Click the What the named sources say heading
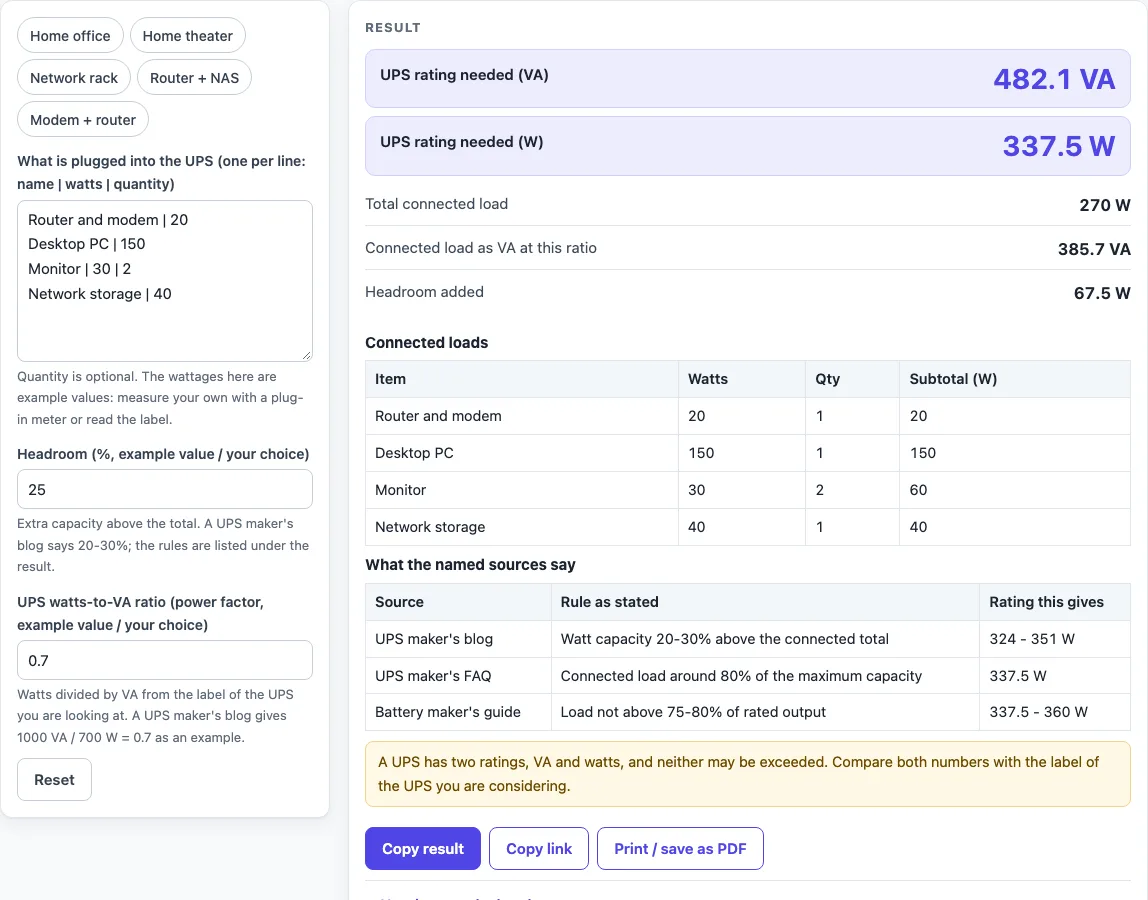Viewport: 1148px width, 900px height. click(470, 565)
